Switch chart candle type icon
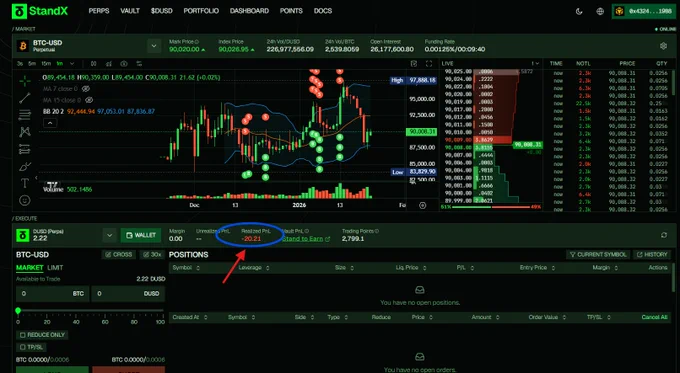The height and width of the screenshot is (373, 680). click(x=93, y=64)
